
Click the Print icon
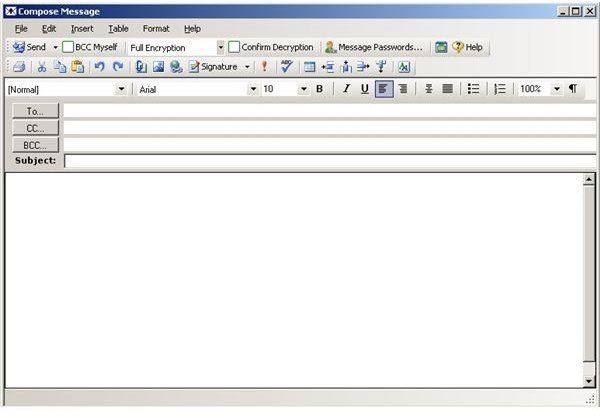19,67
